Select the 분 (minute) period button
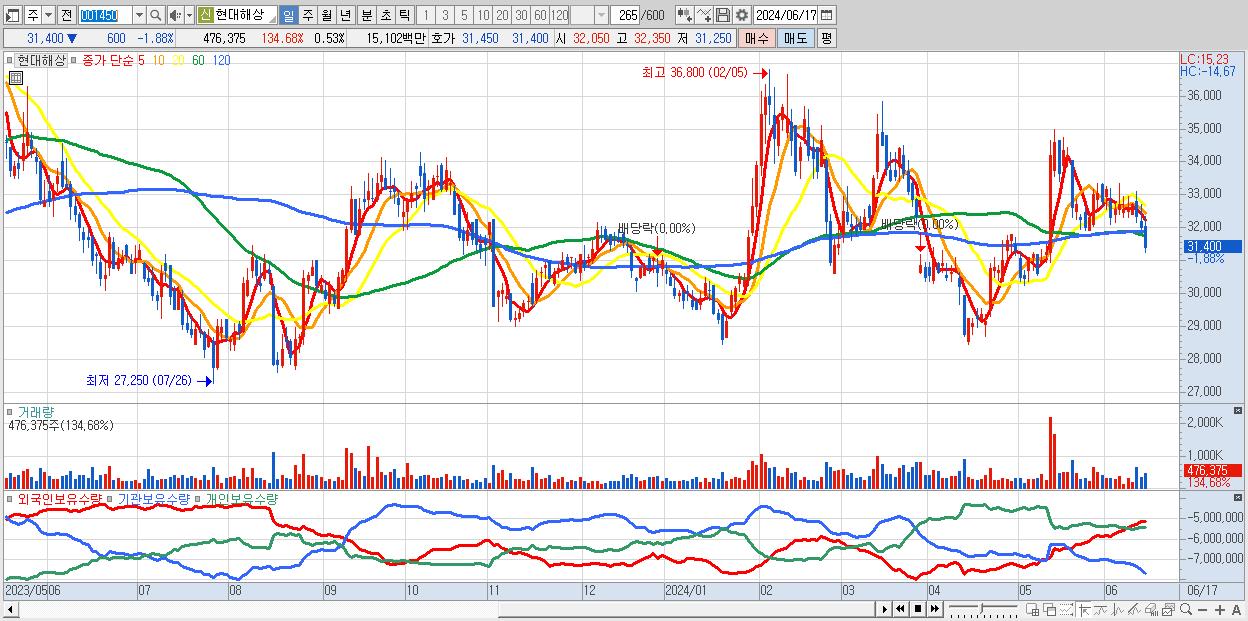 point(367,15)
